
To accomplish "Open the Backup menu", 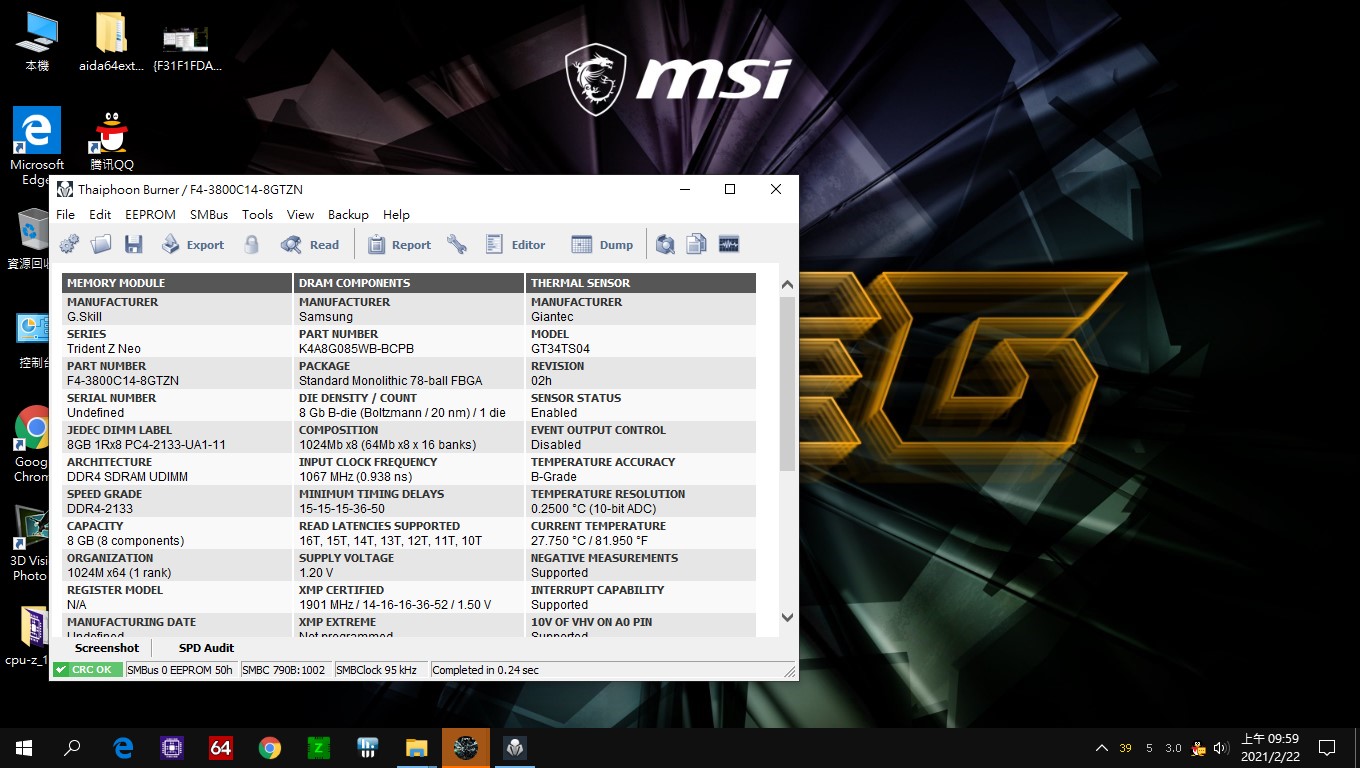I will tap(348, 214).
